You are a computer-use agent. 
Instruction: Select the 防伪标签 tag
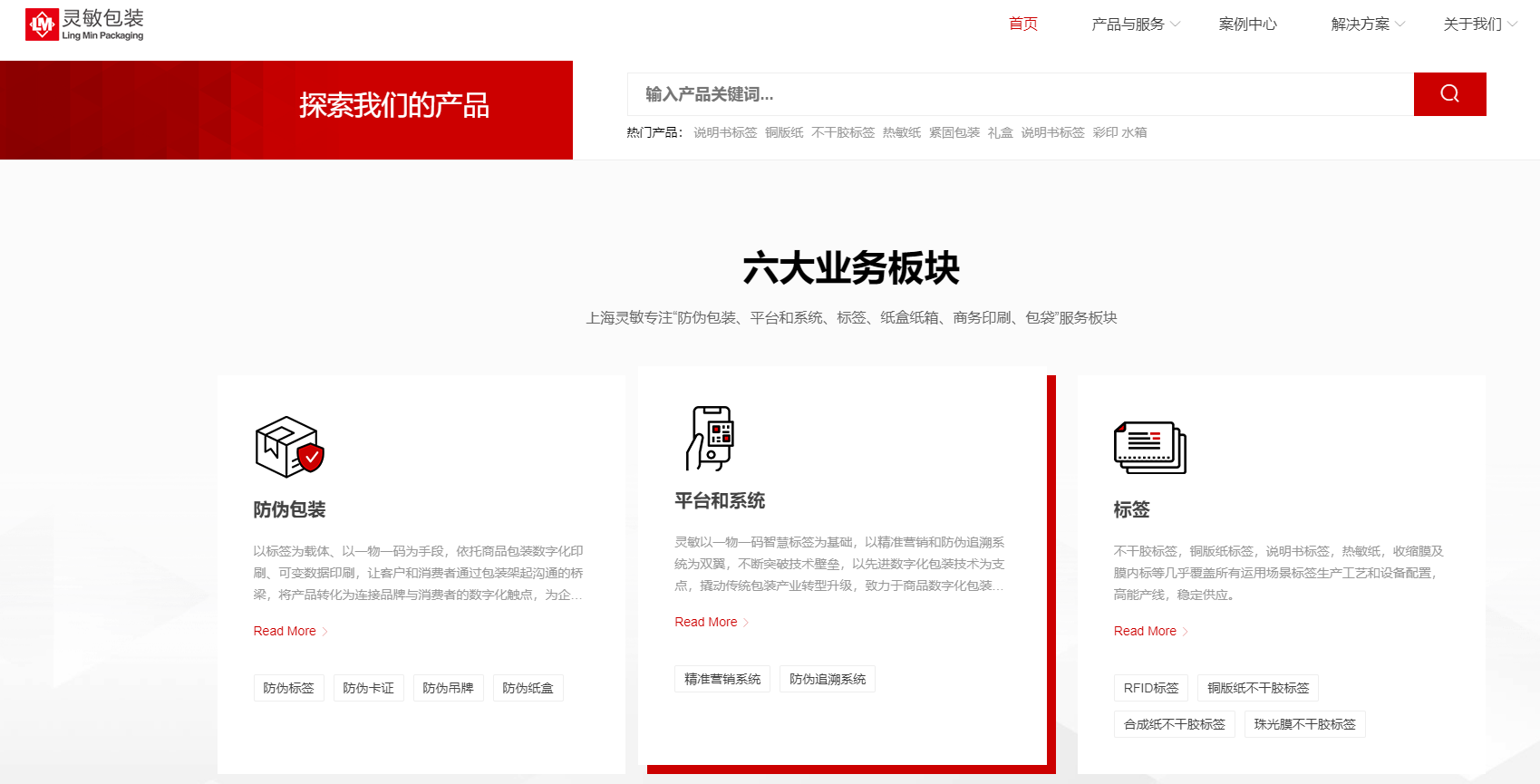point(288,688)
